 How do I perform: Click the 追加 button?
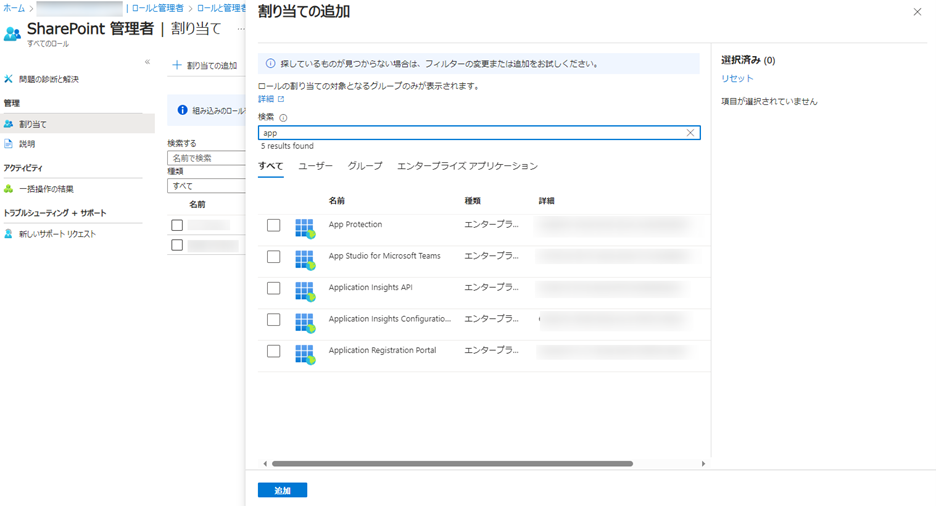(x=282, y=490)
